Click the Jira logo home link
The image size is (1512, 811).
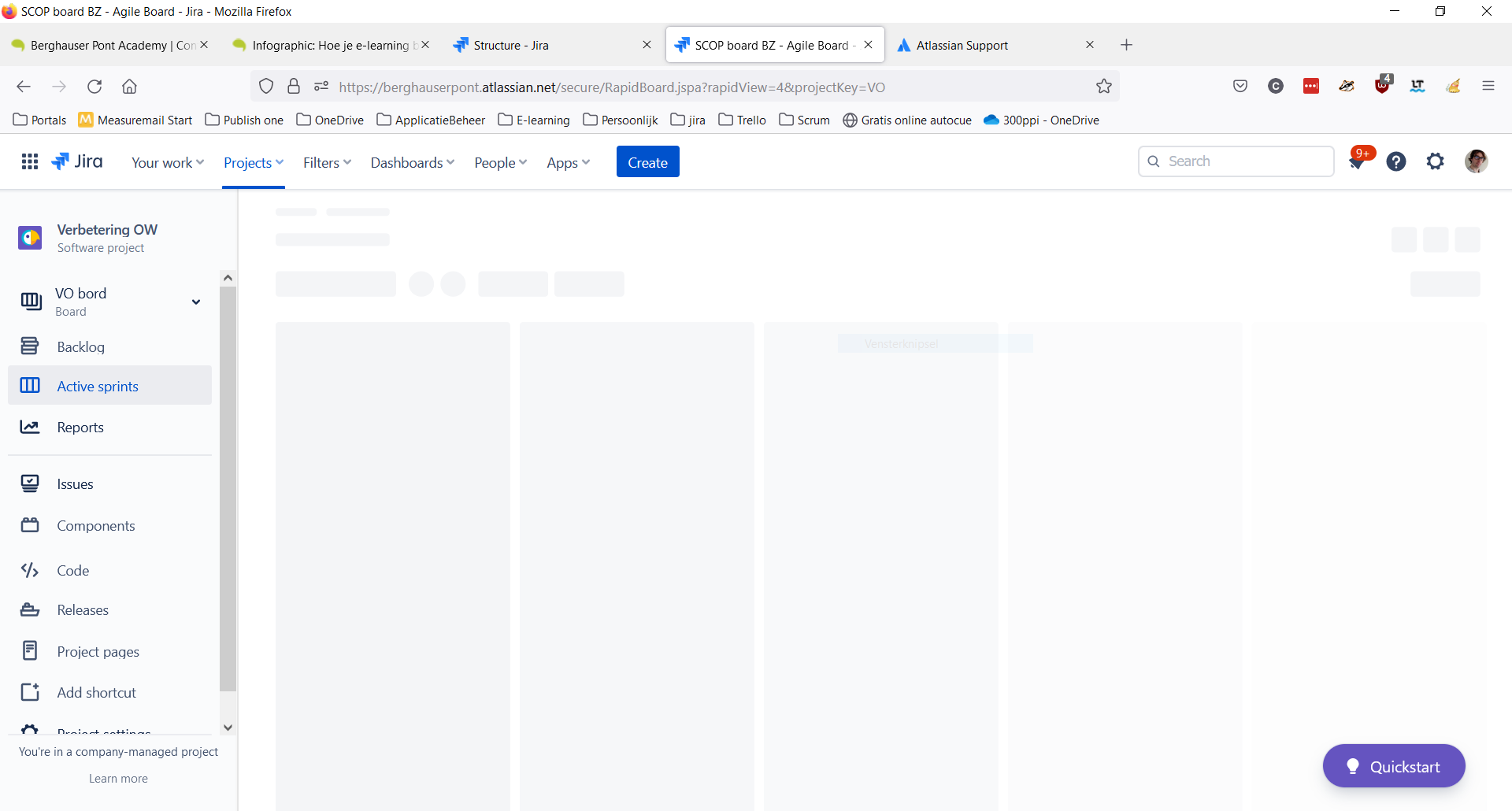click(77, 161)
